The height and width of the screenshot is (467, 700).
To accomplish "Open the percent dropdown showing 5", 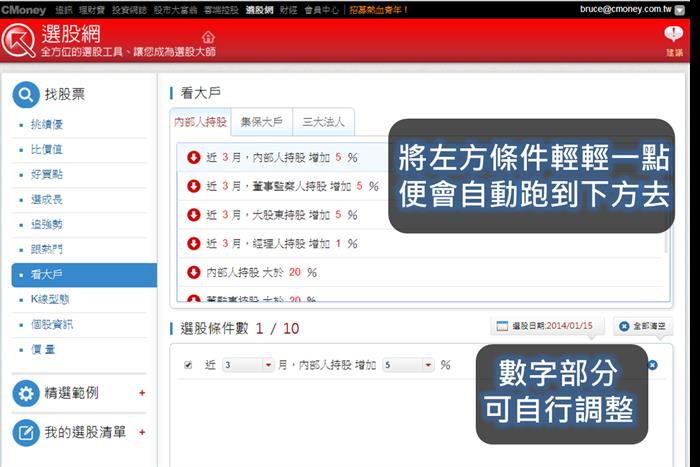I will coord(408,365).
